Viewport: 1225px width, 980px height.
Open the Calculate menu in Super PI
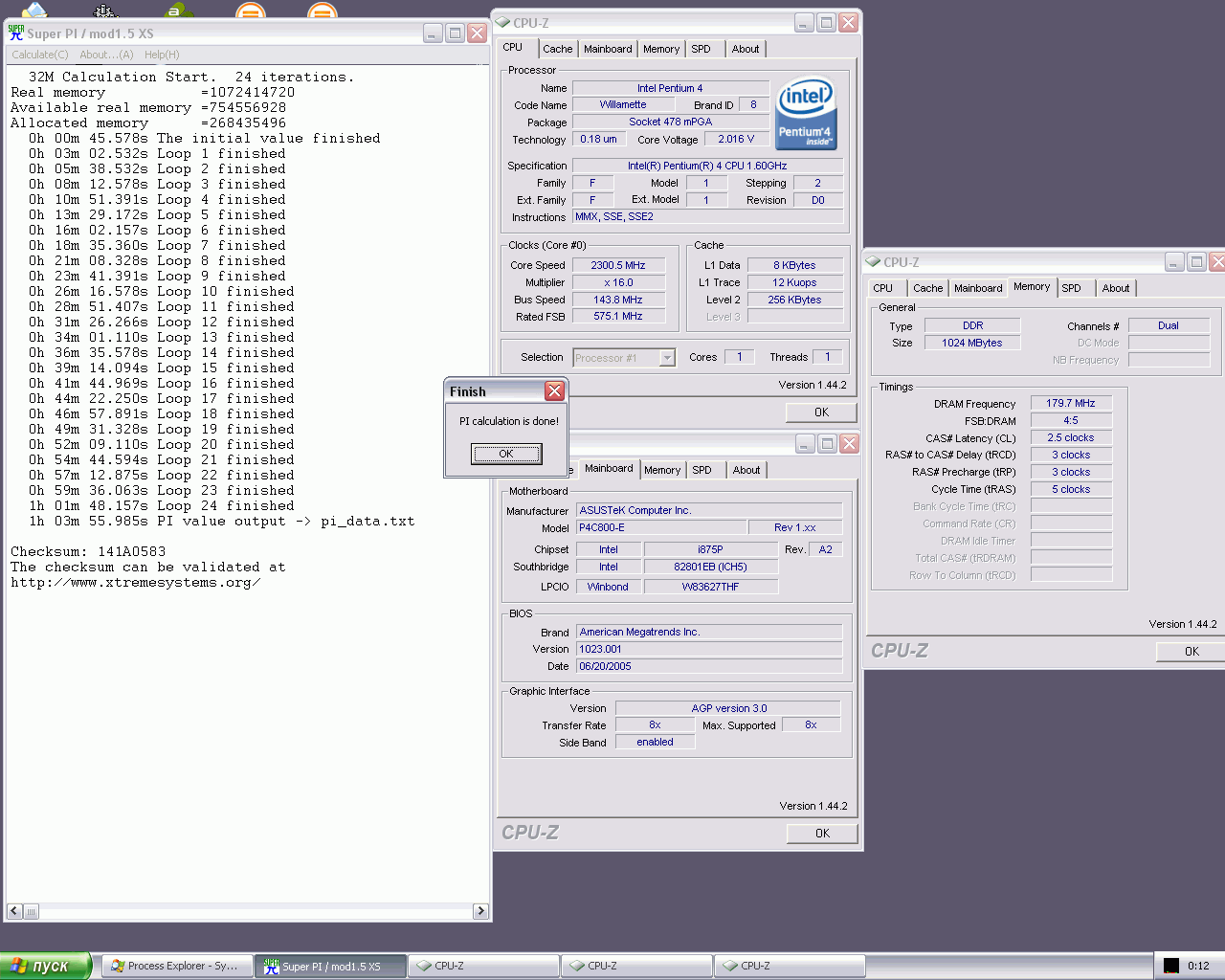click(x=40, y=55)
